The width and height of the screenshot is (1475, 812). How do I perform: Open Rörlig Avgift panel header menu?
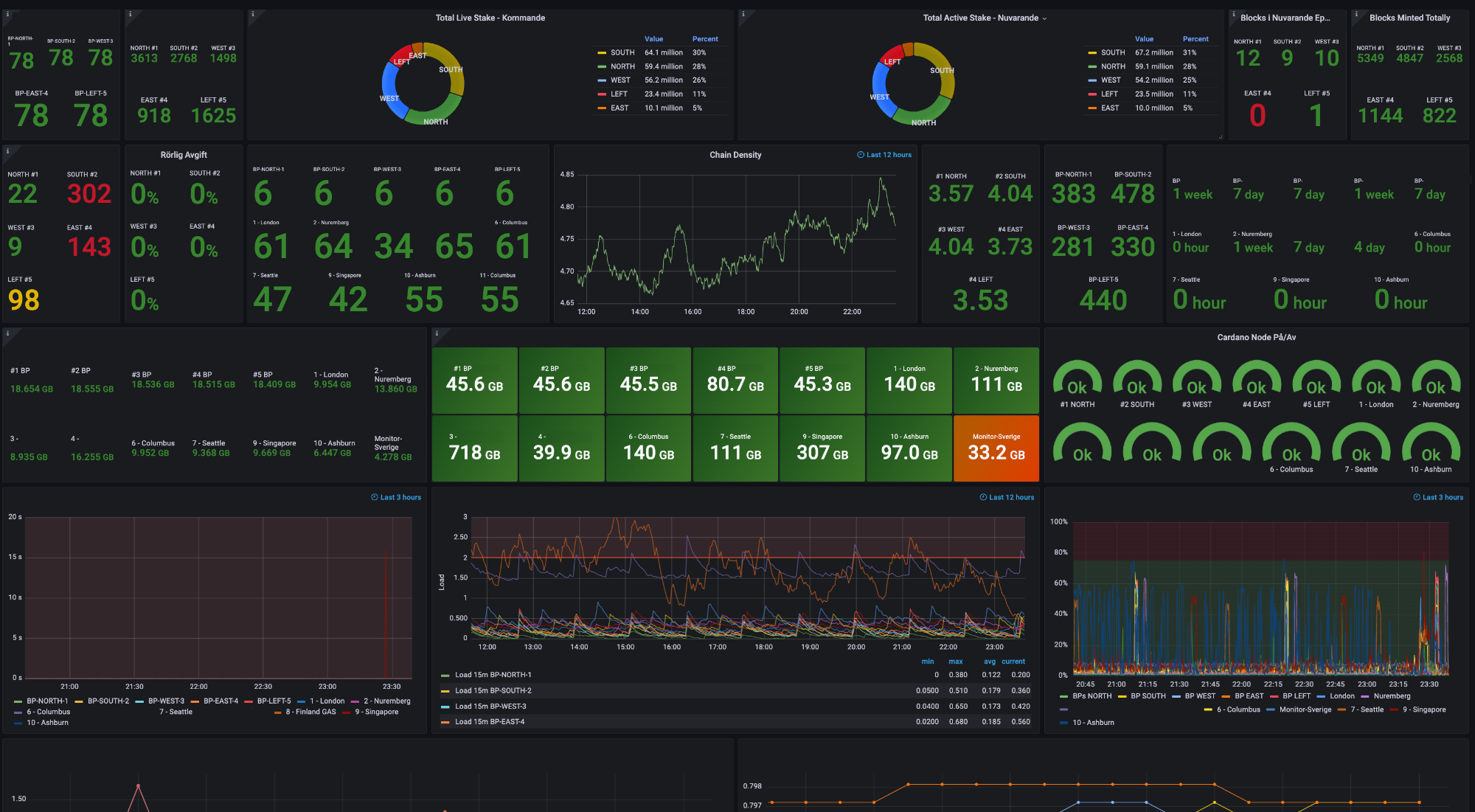pos(184,155)
